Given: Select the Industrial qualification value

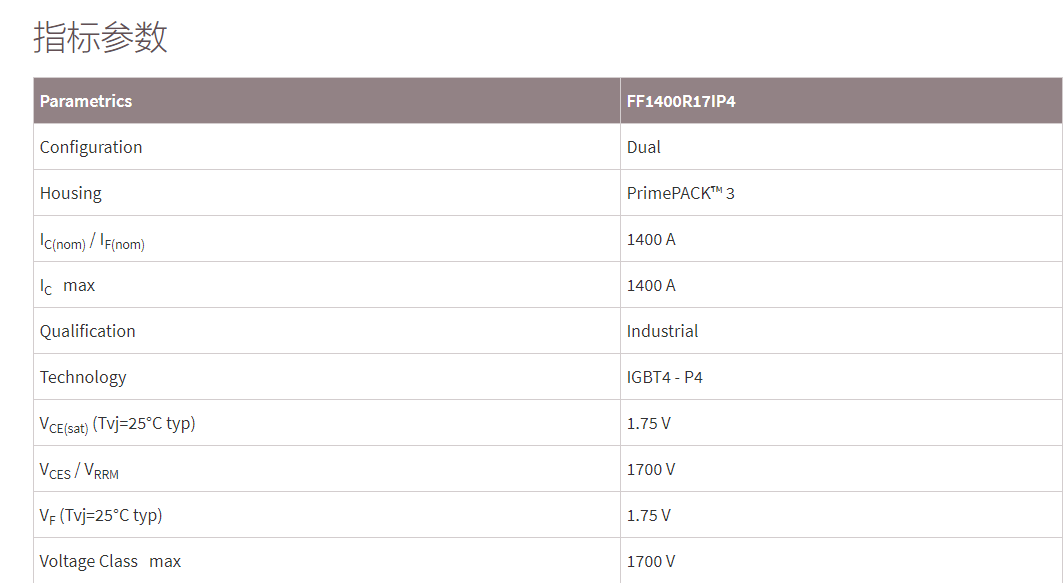Looking at the screenshot, I should [662, 331].
